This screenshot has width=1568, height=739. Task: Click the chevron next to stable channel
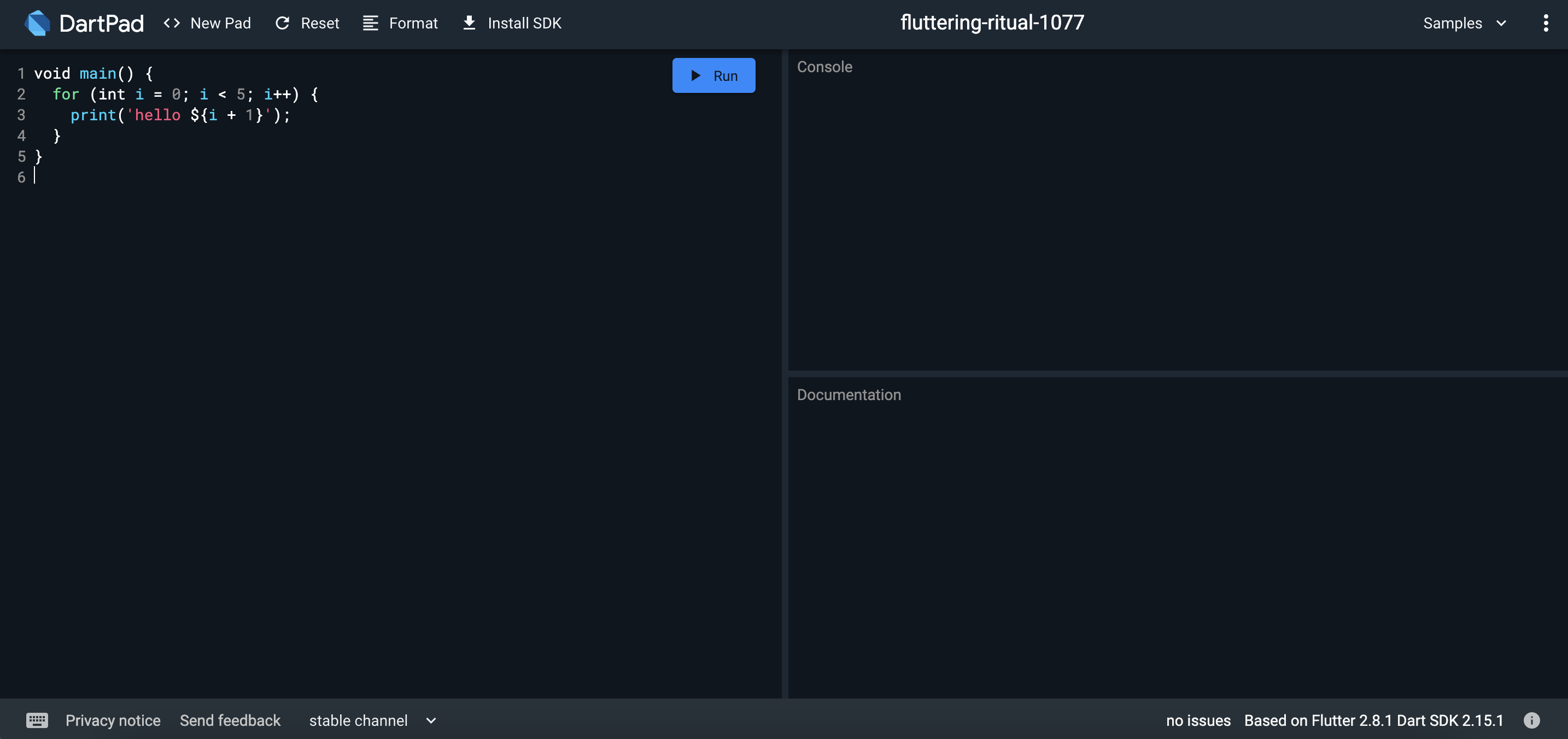tap(431, 721)
